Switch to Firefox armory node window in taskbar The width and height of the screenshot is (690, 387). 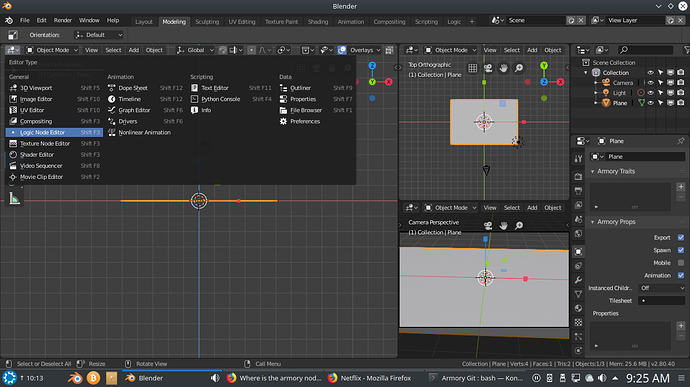(275, 378)
